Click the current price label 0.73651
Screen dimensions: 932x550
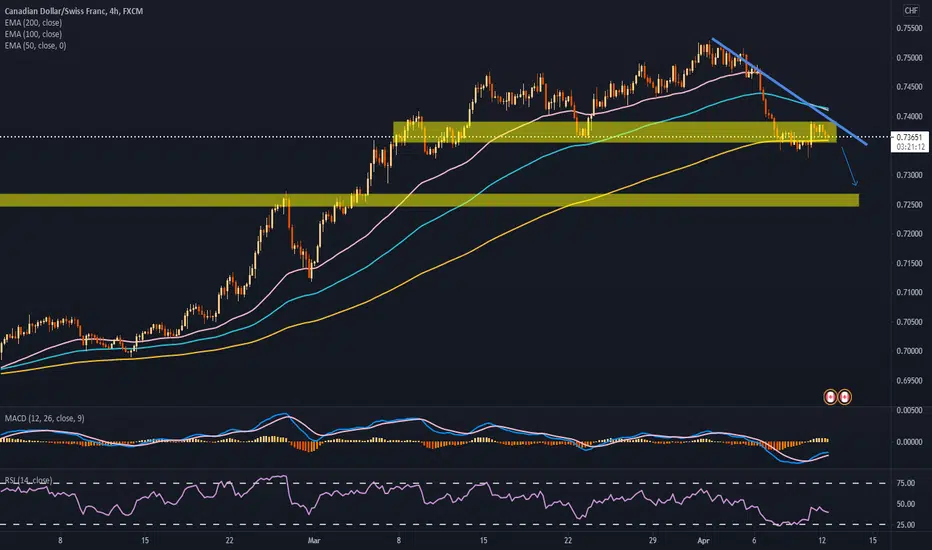[x=910, y=137]
